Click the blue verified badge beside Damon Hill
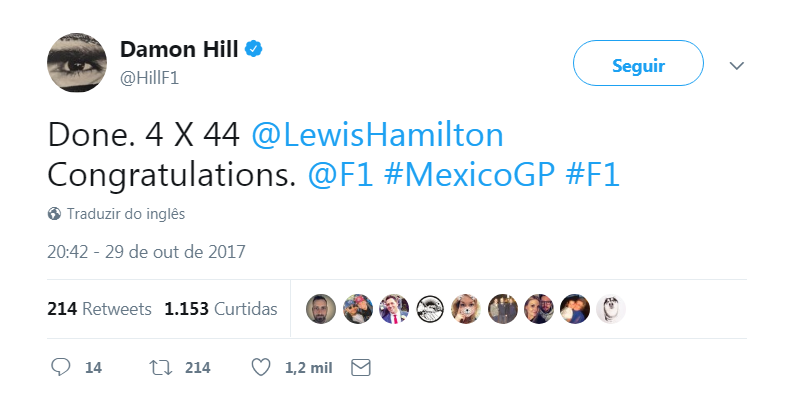The width and height of the screenshot is (795, 411). pyautogui.click(x=256, y=50)
